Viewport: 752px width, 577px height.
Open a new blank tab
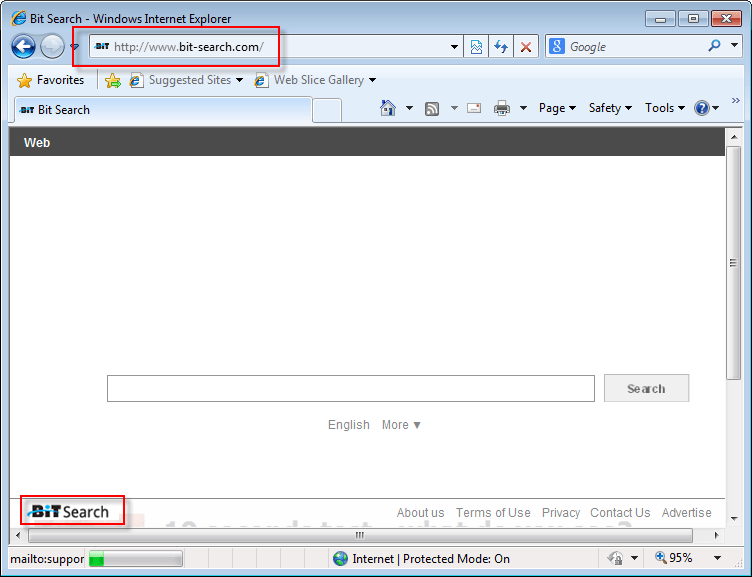pyautogui.click(x=327, y=111)
